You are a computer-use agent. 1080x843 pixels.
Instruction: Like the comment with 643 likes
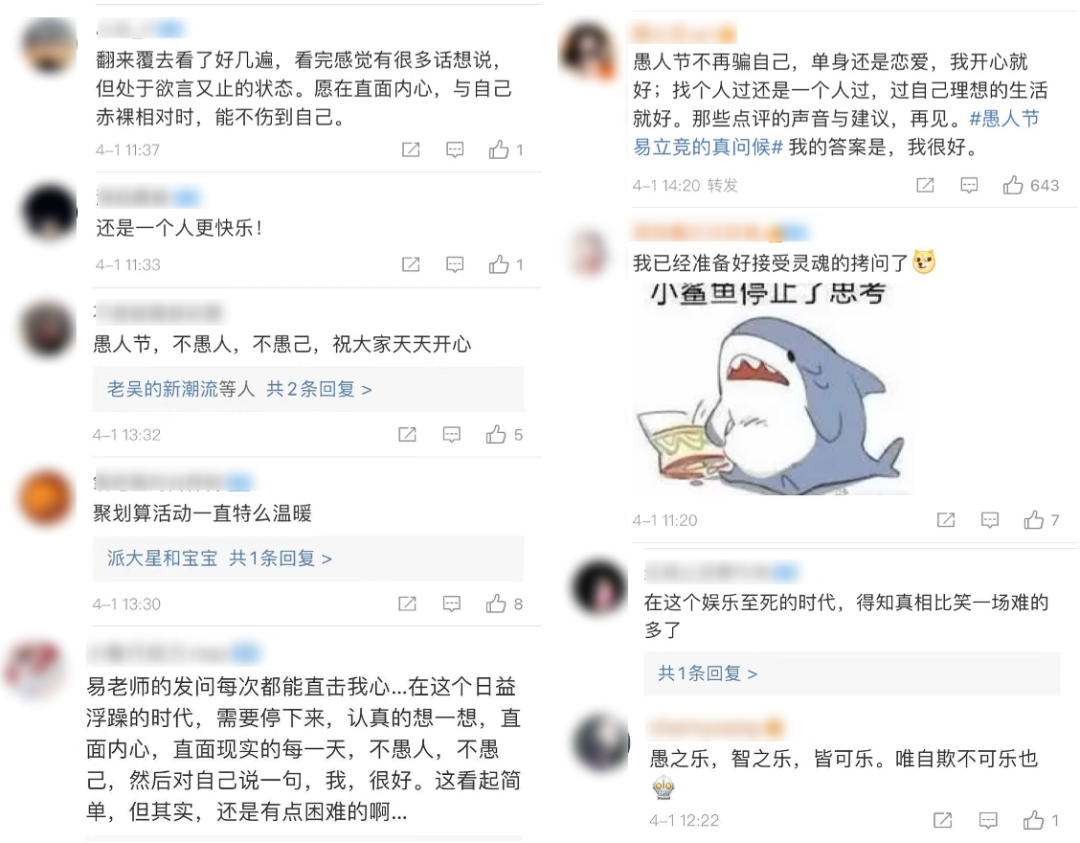pos(1012,185)
